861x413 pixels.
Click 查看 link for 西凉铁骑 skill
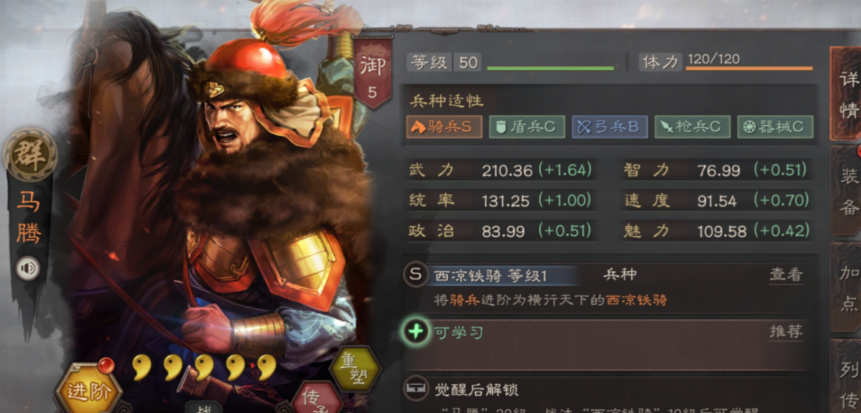(x=786, y=275)
